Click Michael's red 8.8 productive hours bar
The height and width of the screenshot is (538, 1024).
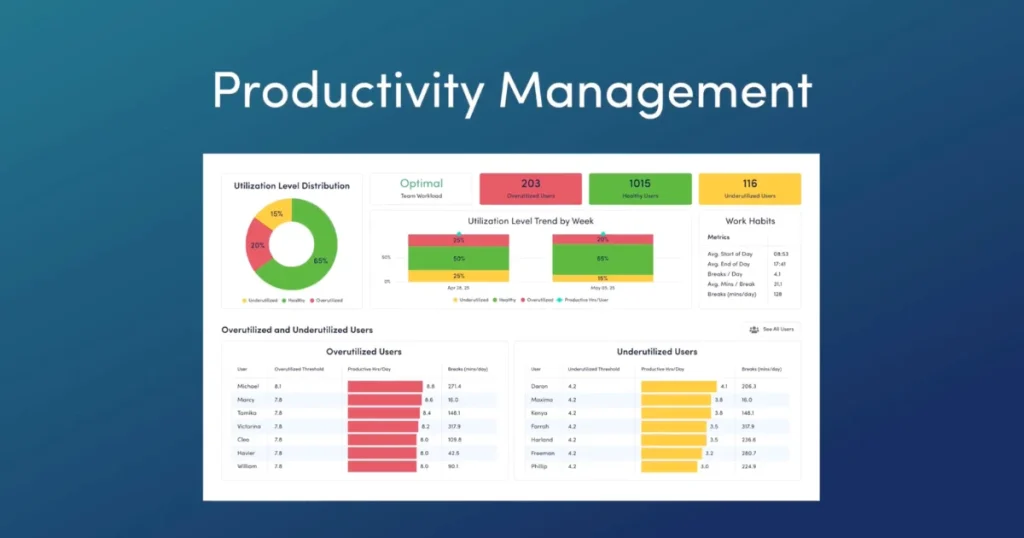[x=385, y=387]
